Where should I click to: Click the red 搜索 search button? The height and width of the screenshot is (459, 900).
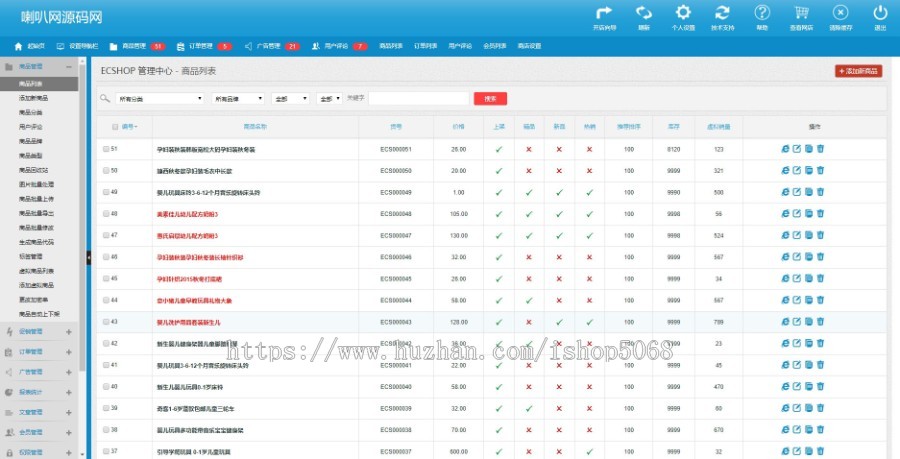(490, 99)
